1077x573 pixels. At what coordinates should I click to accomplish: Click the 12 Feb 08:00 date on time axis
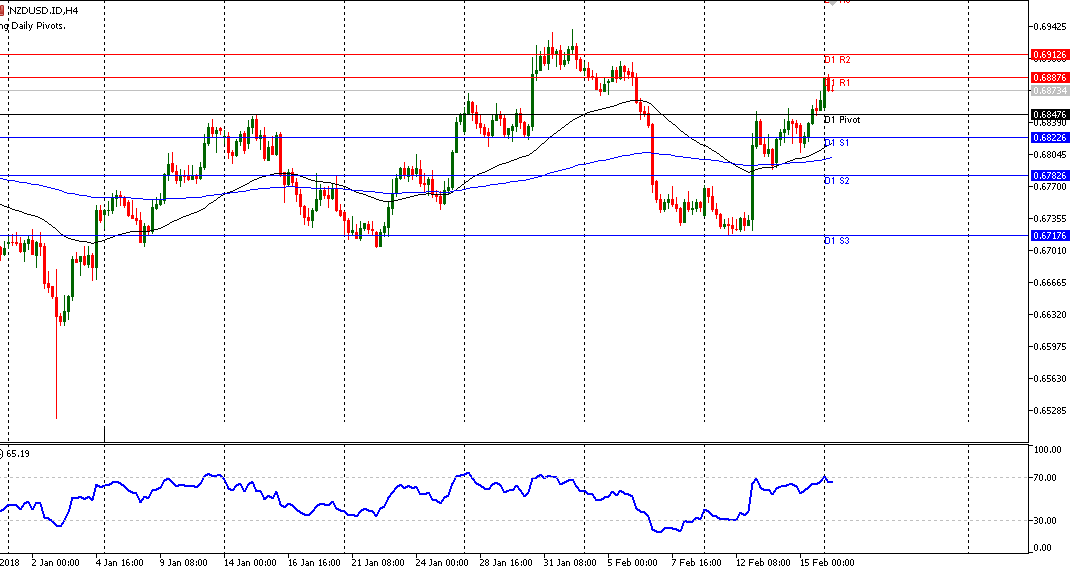click(761, 562)
